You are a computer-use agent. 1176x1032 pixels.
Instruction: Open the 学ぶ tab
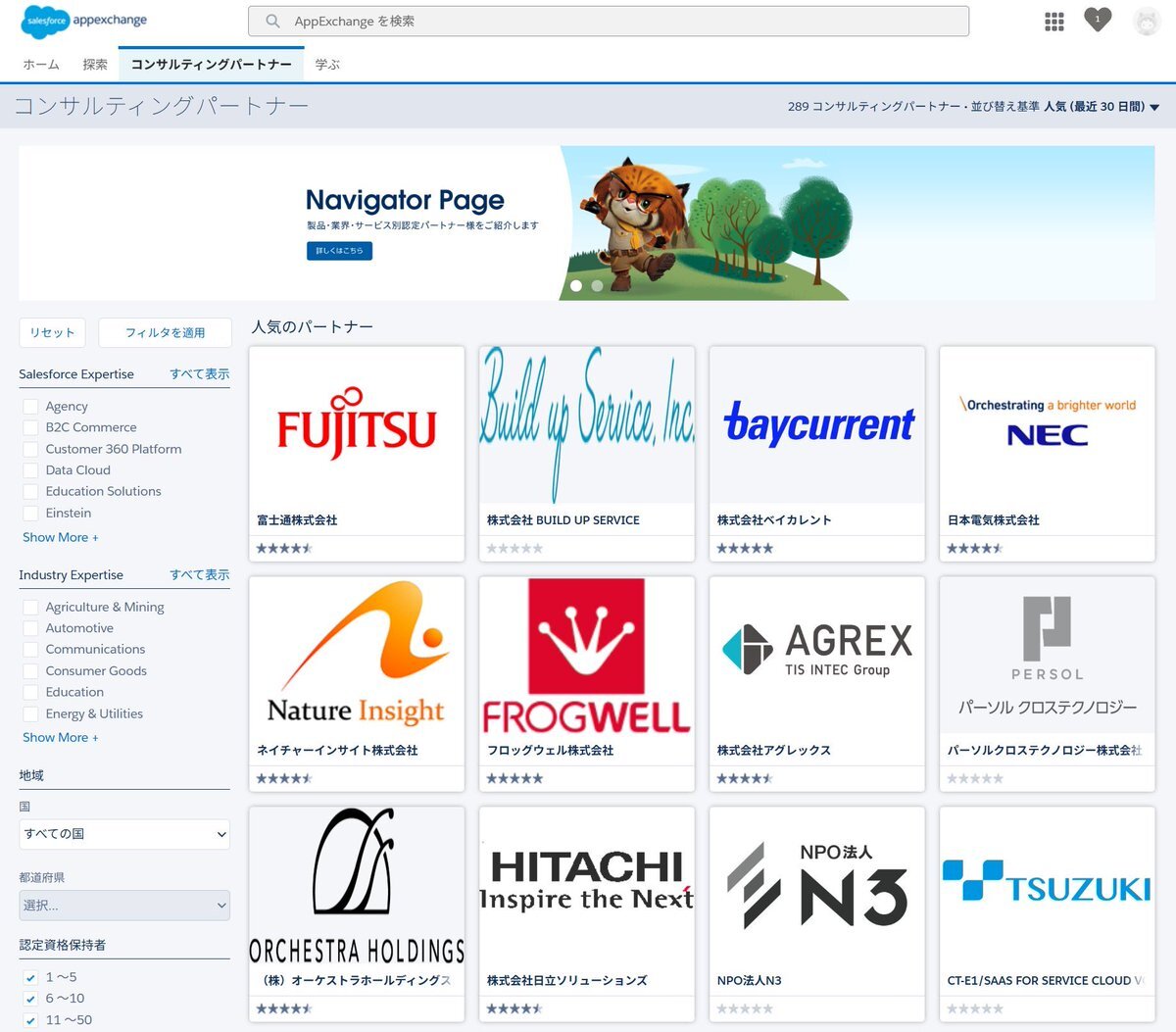pos(327,65)
